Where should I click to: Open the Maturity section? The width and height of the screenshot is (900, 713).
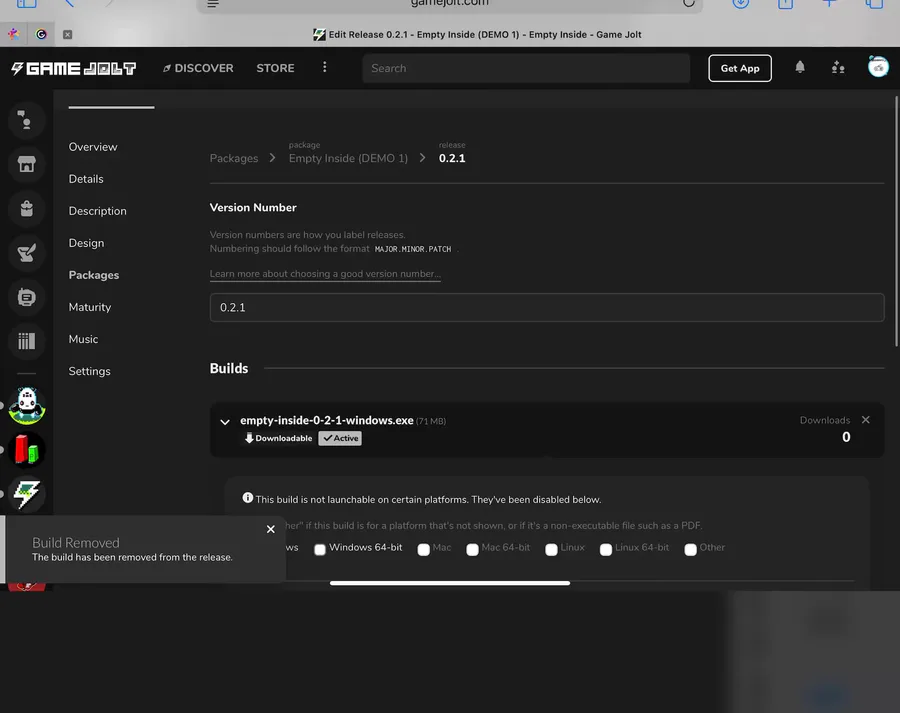coord(90,307)
